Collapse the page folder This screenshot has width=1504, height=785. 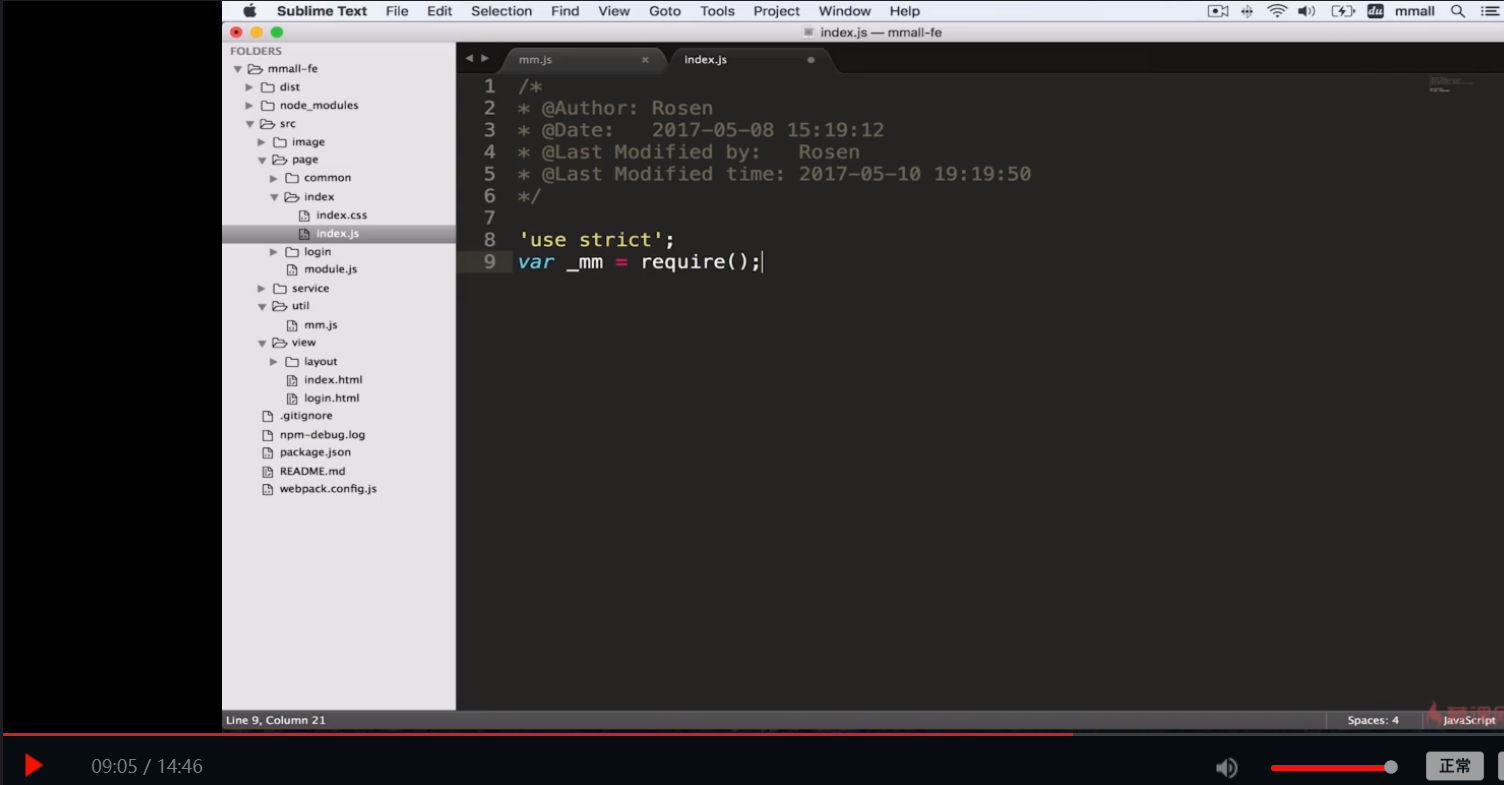click(262, 160)
